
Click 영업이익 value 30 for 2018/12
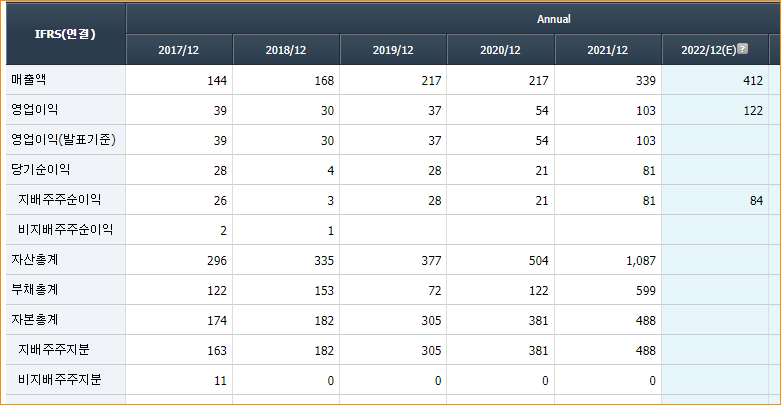click(327, 111)
